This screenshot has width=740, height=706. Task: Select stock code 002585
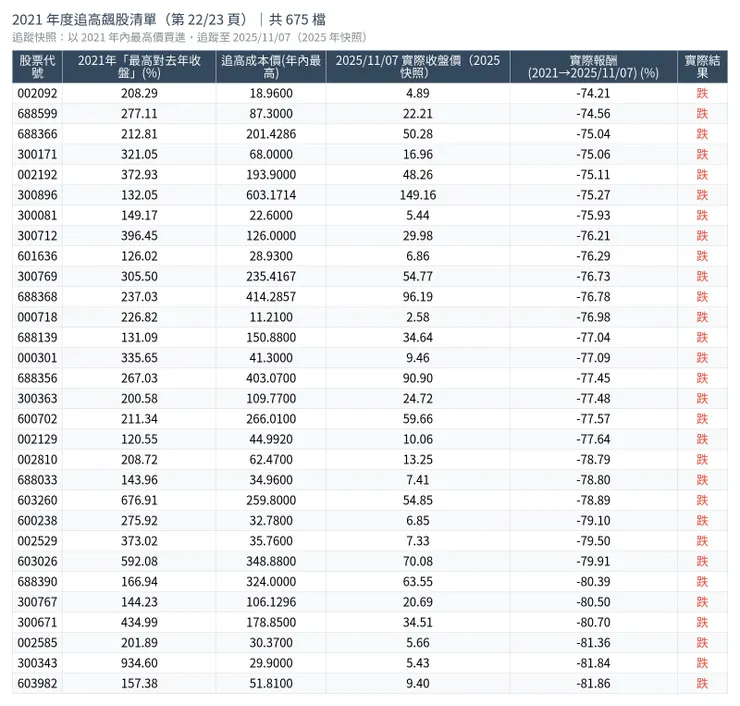tap(37, 642)
